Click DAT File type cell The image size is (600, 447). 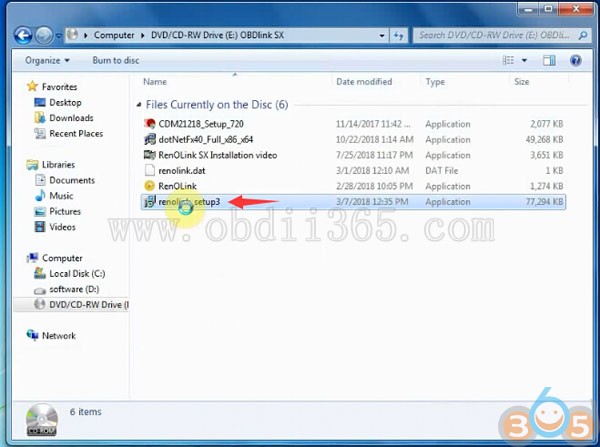point(442,170)
